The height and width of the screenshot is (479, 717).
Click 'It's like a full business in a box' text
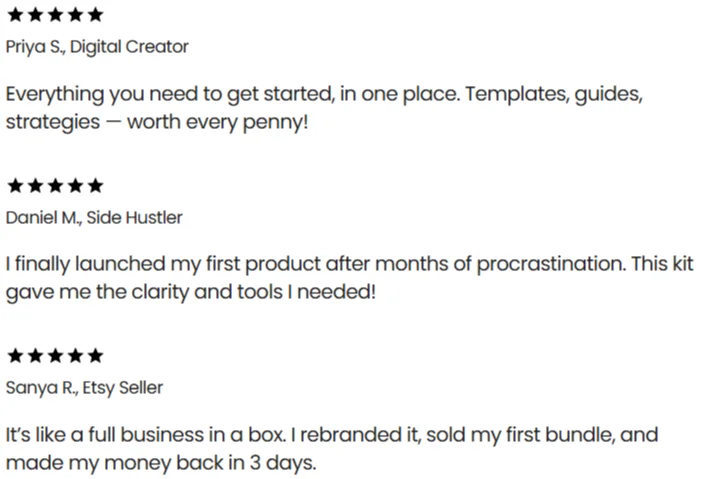[x=146, y=435]
